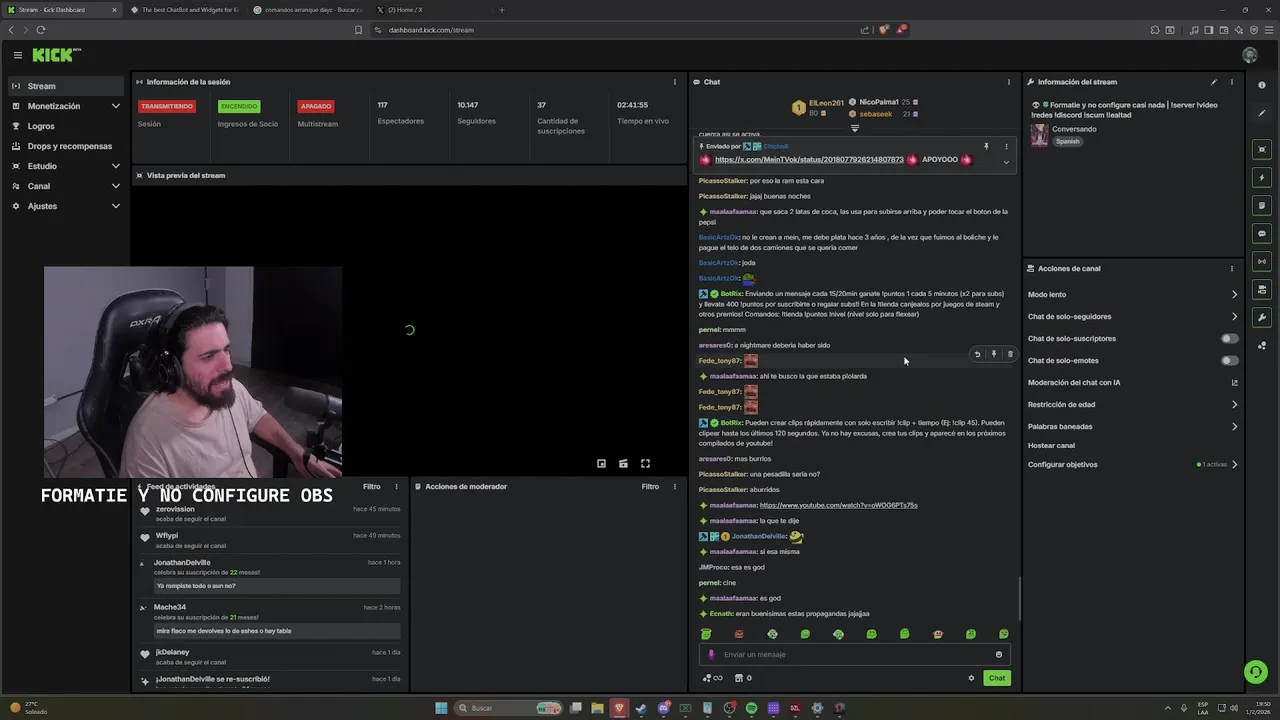Open Información de la sesión options menu
Image resolution: width=1280 pixels, height=720 pixels.
click(674, 82)
